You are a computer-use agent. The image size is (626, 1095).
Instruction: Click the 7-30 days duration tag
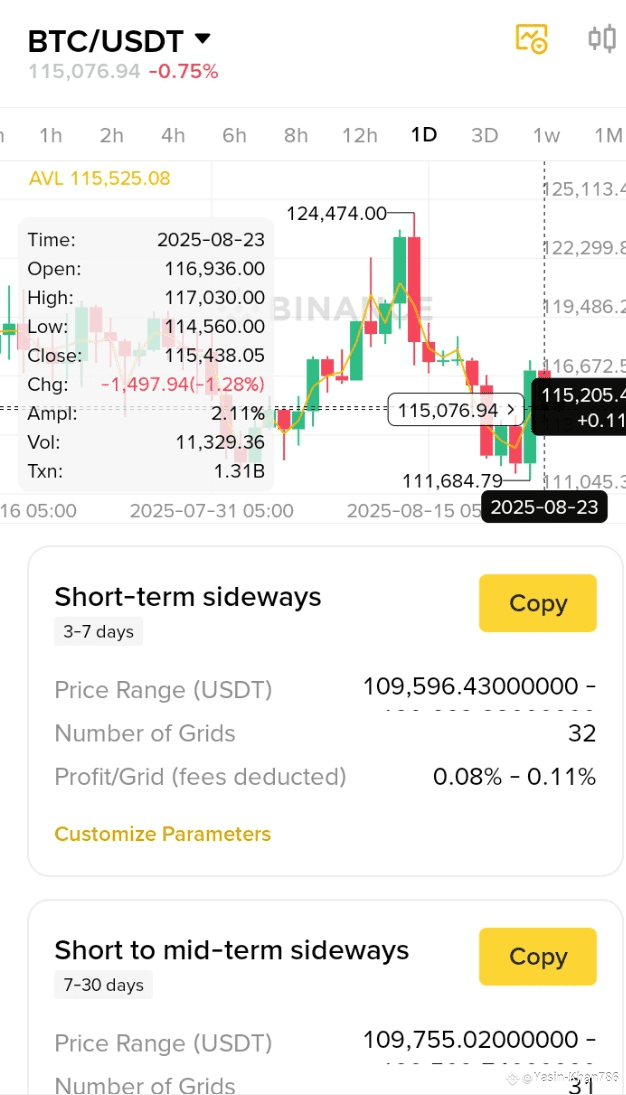click(103, 985)
